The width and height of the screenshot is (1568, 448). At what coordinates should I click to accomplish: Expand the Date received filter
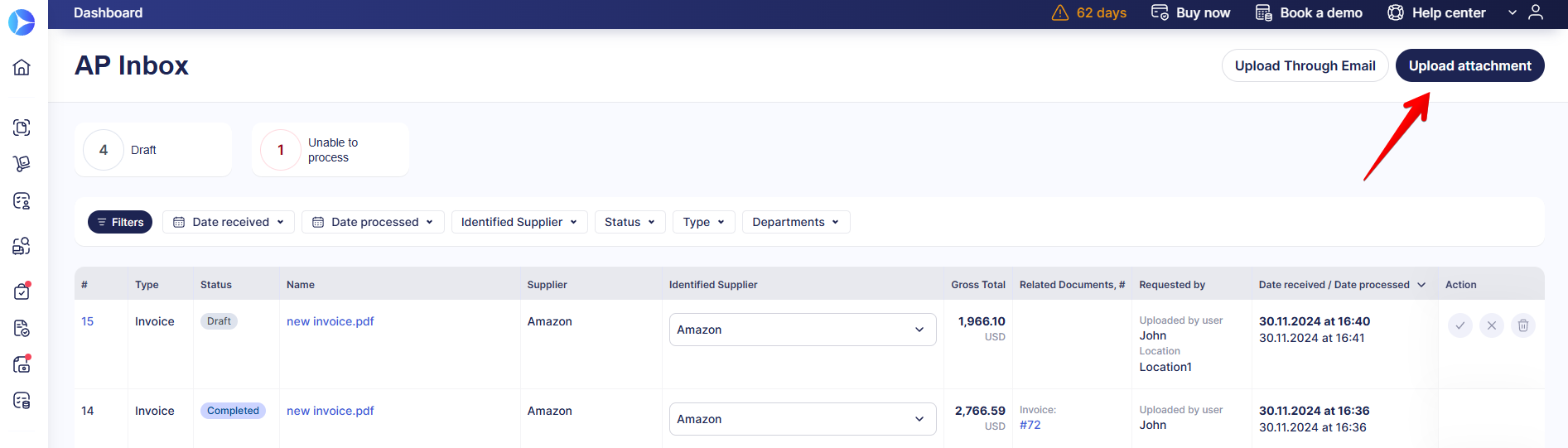pos(229,222)
